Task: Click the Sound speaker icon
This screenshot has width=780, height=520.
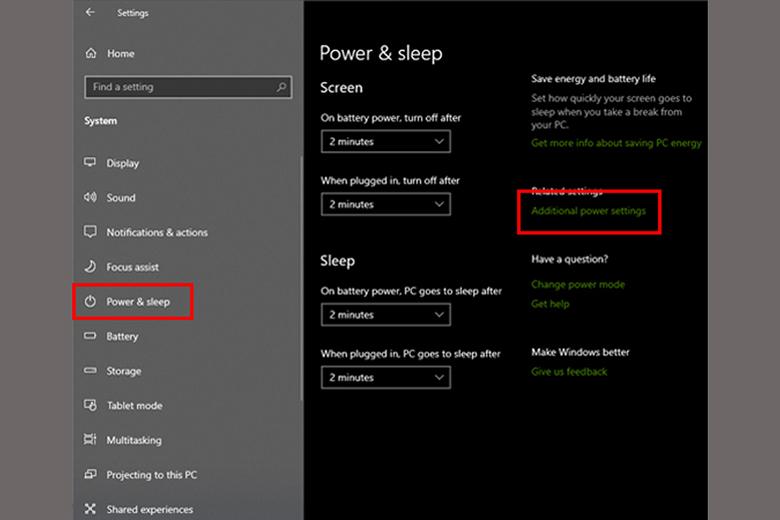Action: pyautogui.click(x=90, y=198)
